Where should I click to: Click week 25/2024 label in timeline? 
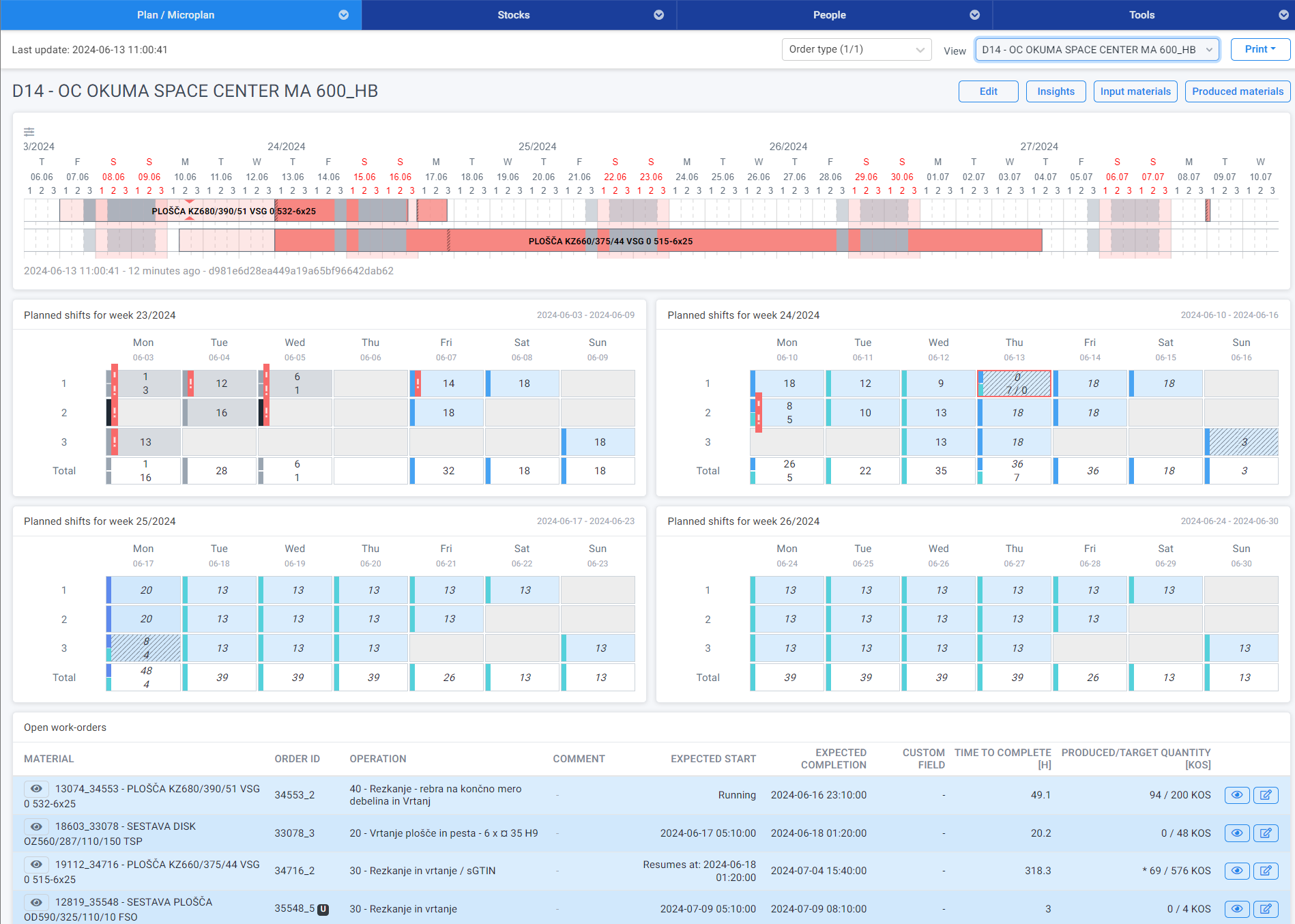pos(537,147)
